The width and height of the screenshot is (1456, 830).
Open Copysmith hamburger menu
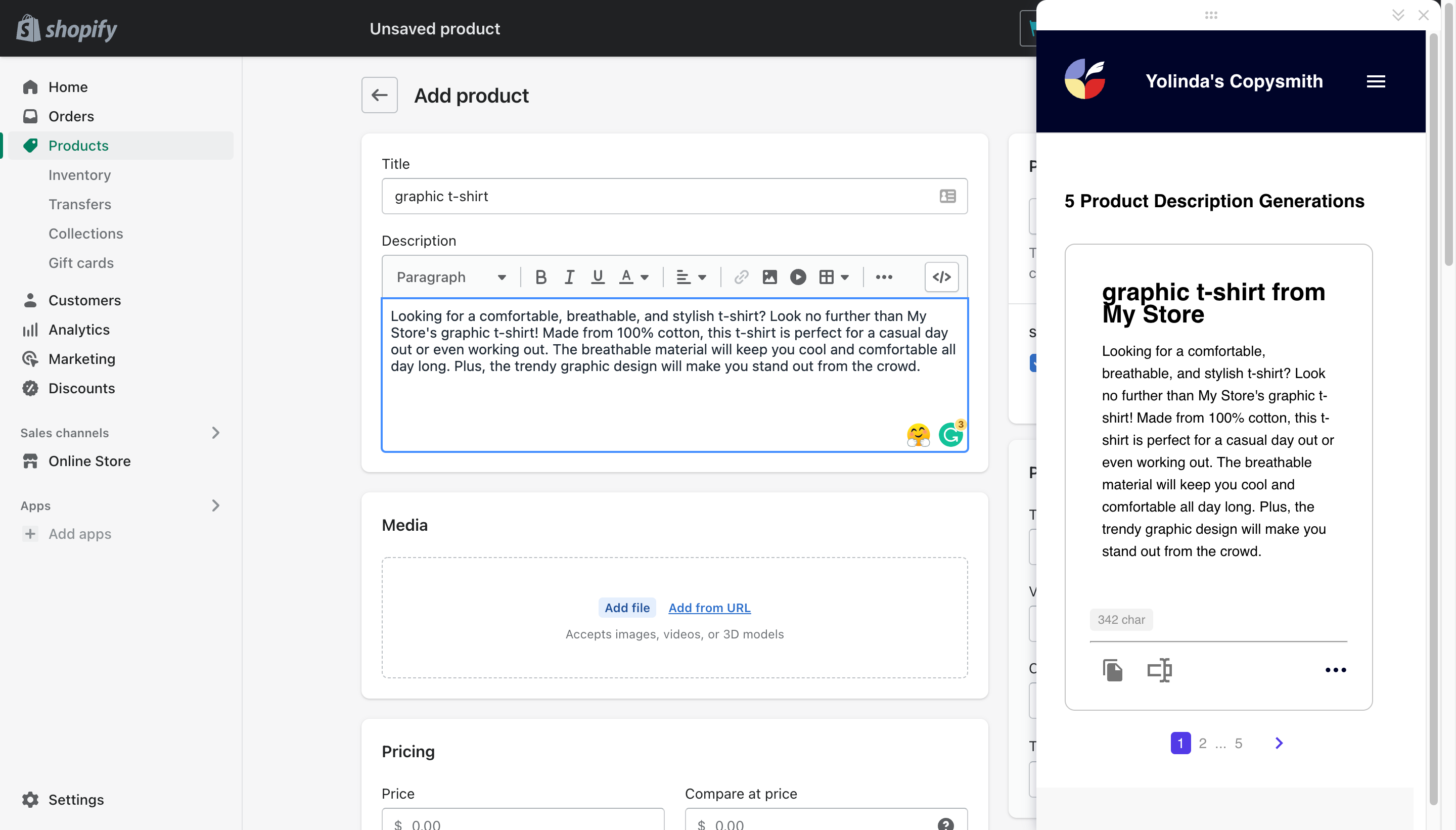point(1376,81)
